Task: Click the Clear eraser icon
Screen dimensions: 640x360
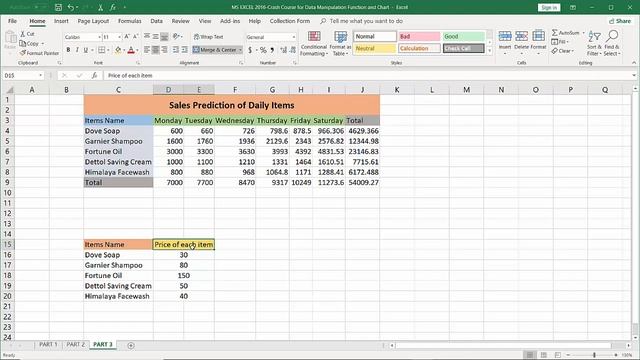Action: [554, 51]
